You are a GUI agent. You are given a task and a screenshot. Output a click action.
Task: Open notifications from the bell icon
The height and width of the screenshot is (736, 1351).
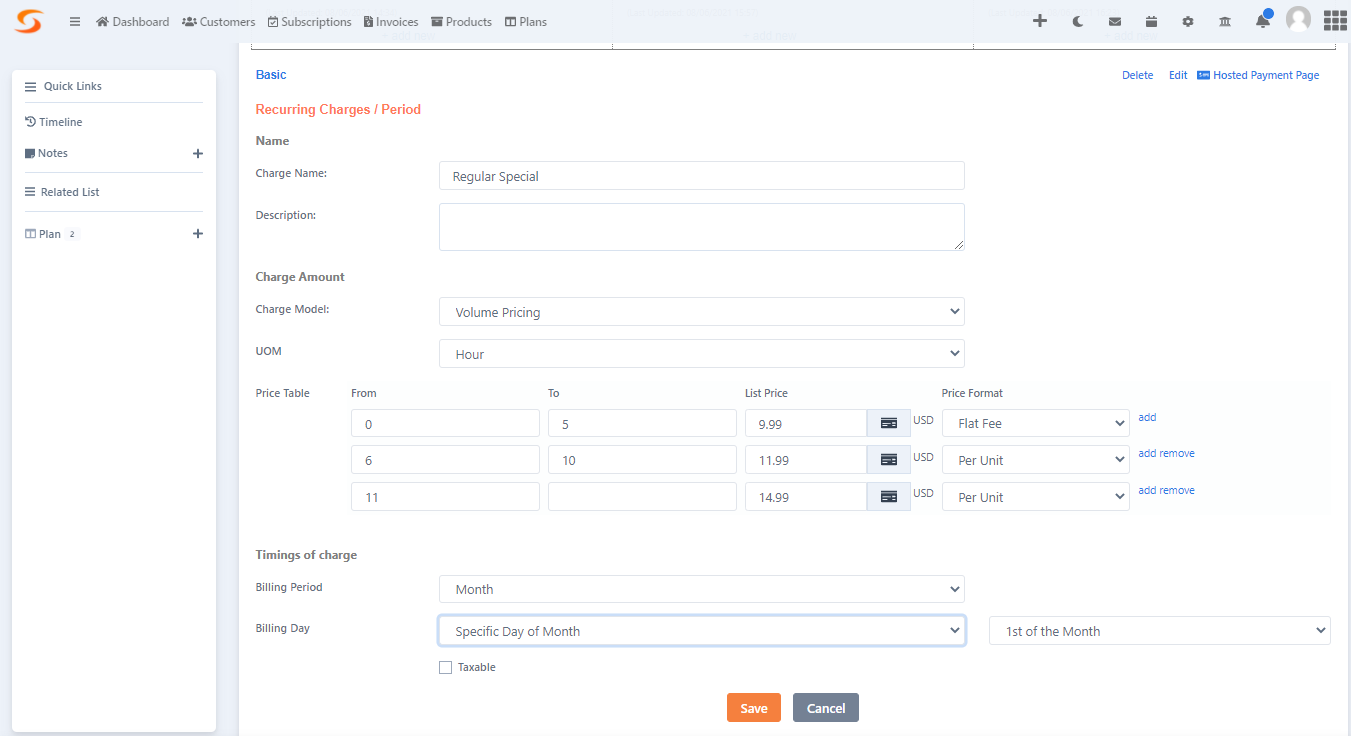point(1262,20)
